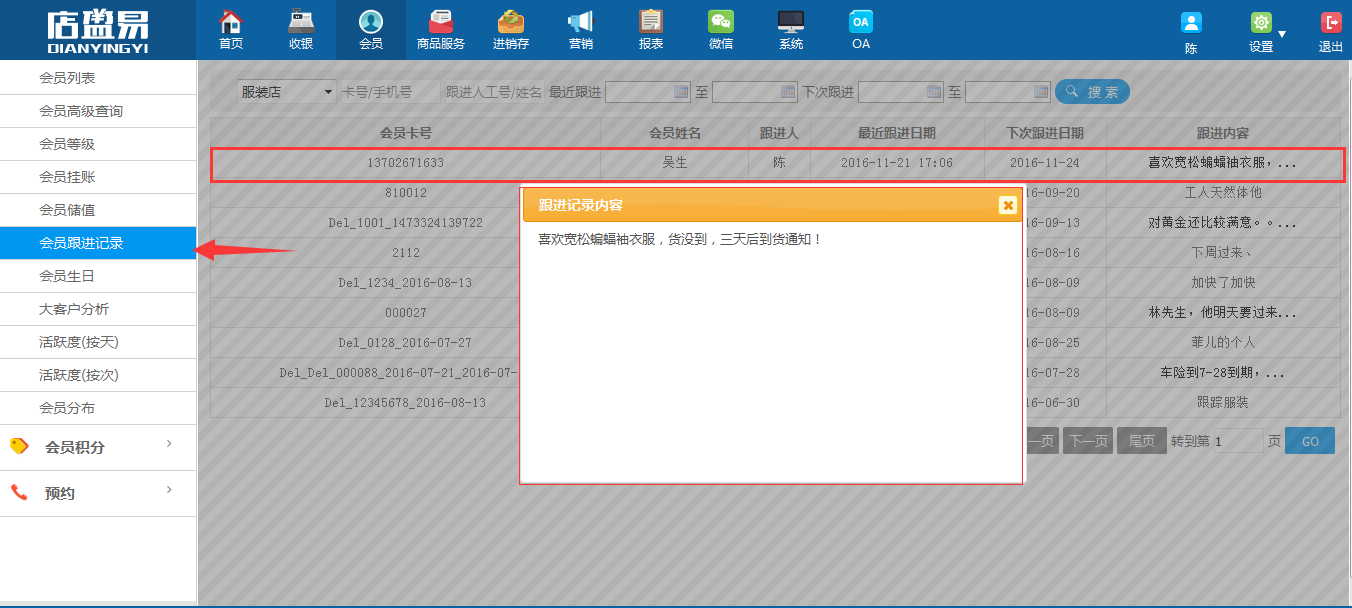Click the 搜索 search button
The width and height of the screenshot is (1352, 608).
[1092, 92]
